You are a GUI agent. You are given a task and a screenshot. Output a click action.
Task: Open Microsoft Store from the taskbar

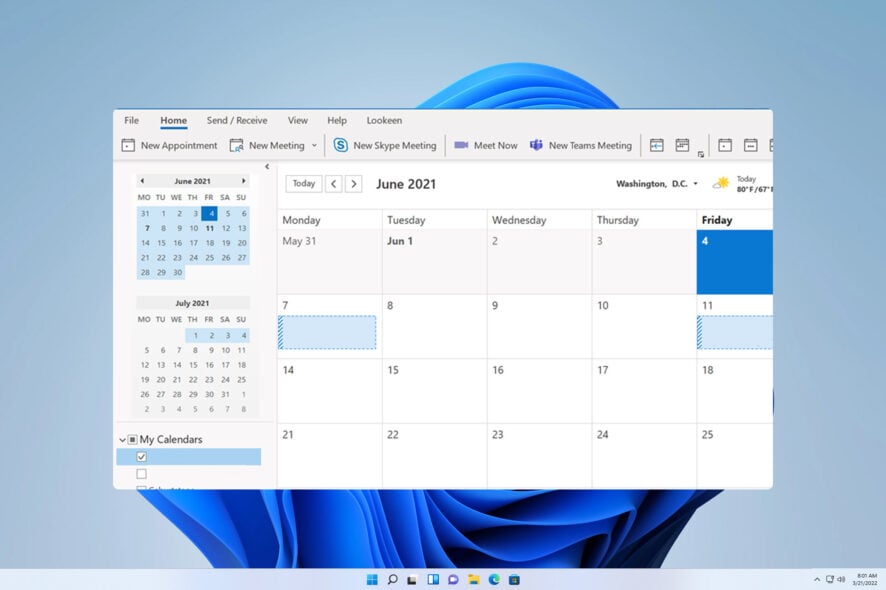pyautogui.click(x=514, y=579)
